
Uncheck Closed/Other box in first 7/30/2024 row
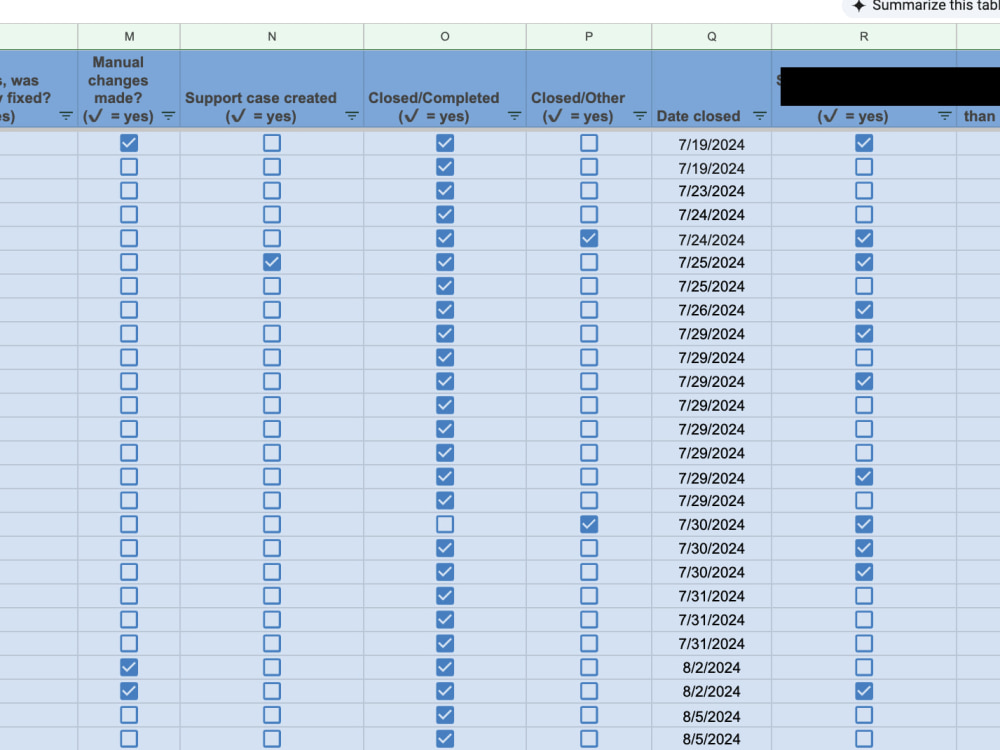click(589, 524)
